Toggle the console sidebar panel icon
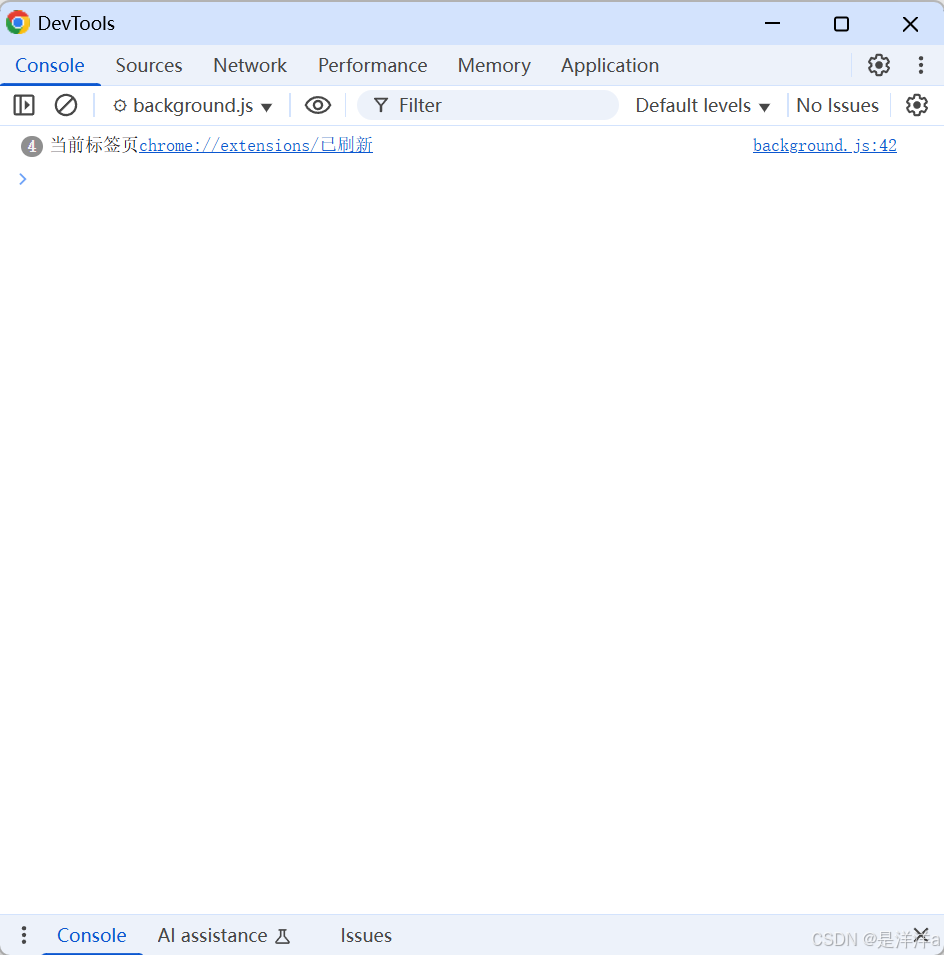 point(24,105)
